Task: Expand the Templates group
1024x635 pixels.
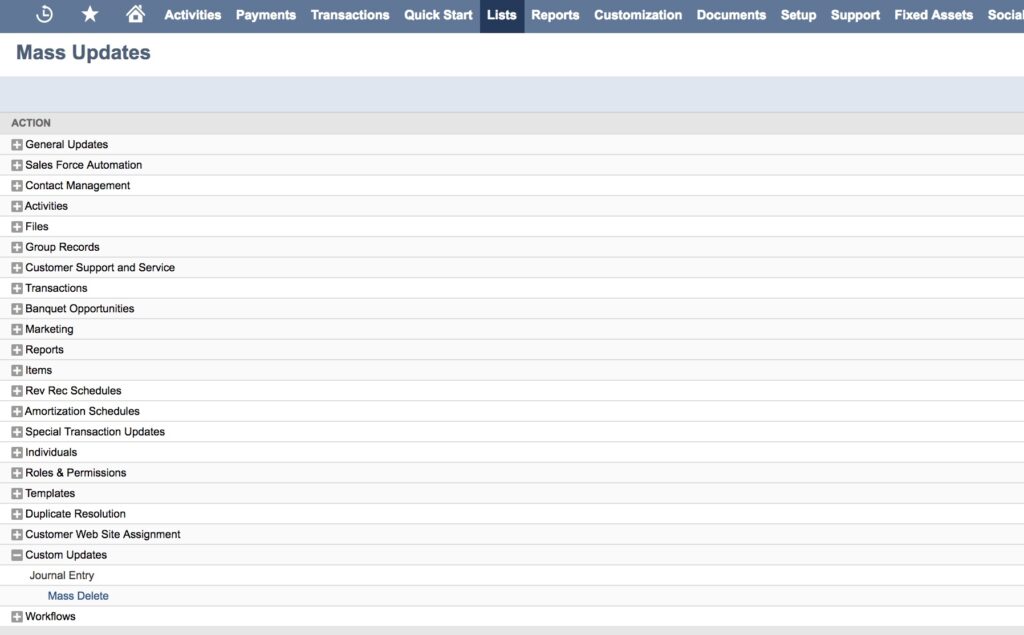Action: (x=17, y=493)
